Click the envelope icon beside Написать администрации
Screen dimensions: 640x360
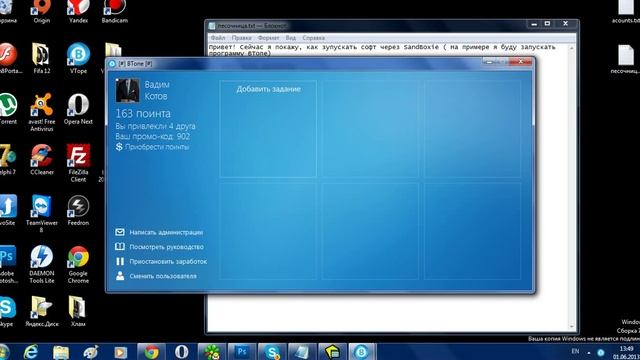pos(120,232)
